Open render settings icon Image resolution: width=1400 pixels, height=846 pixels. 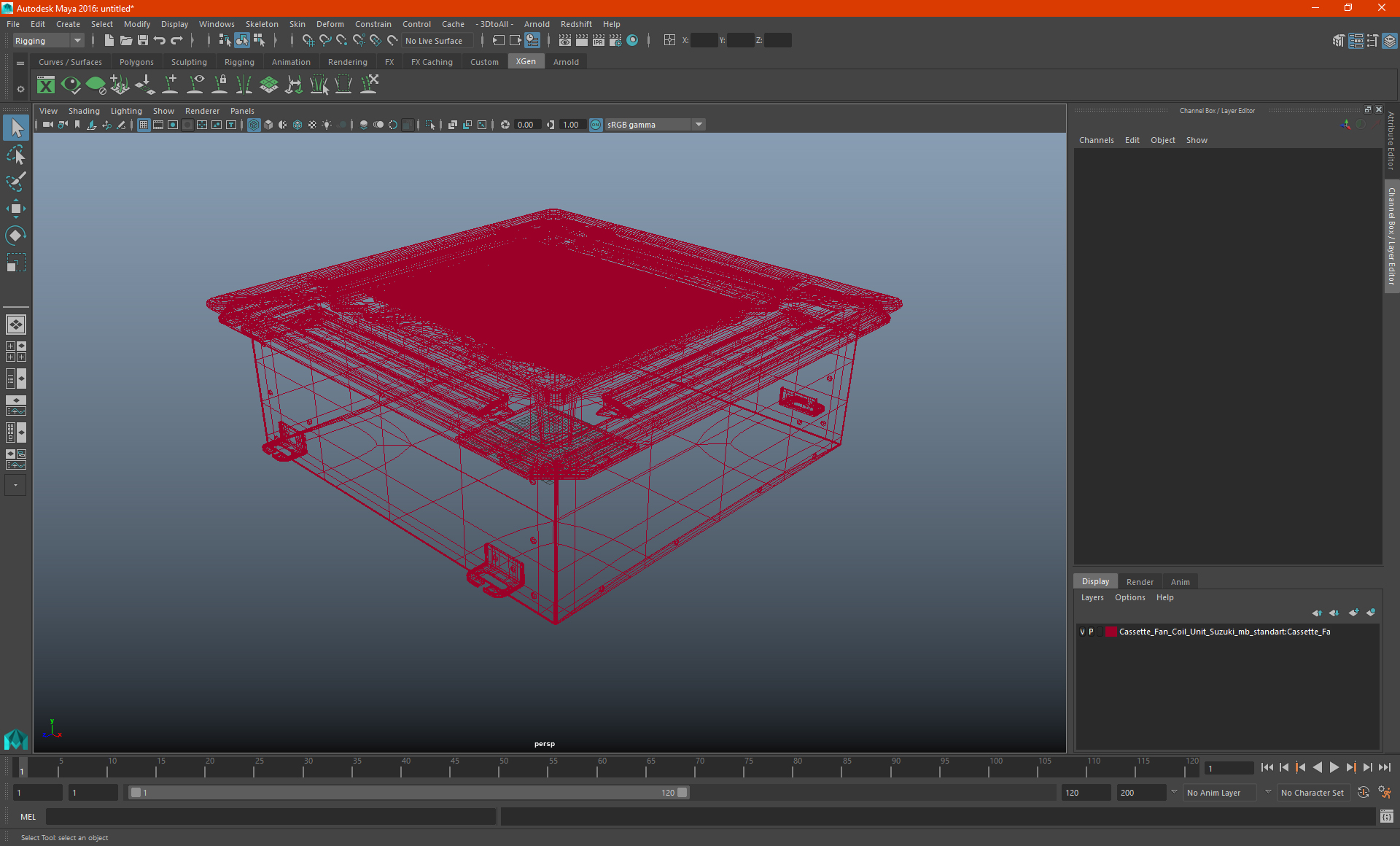pyautogui.click(x=615, y=41)
